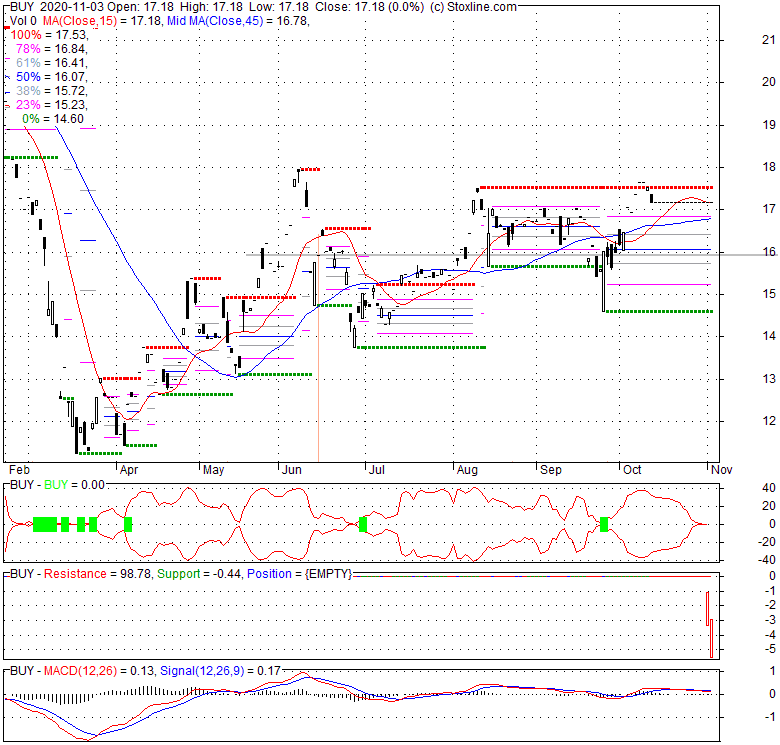
Task: Click the 'Jul' month axis label
Action: (x=377, y=469)
